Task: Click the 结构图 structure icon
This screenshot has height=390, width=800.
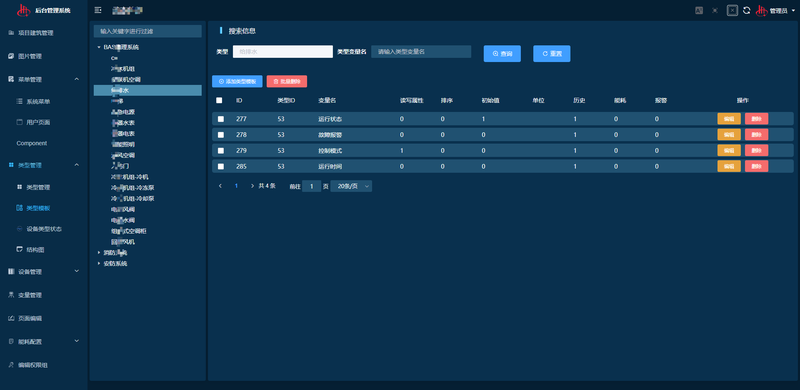Action: pos(19,250)
